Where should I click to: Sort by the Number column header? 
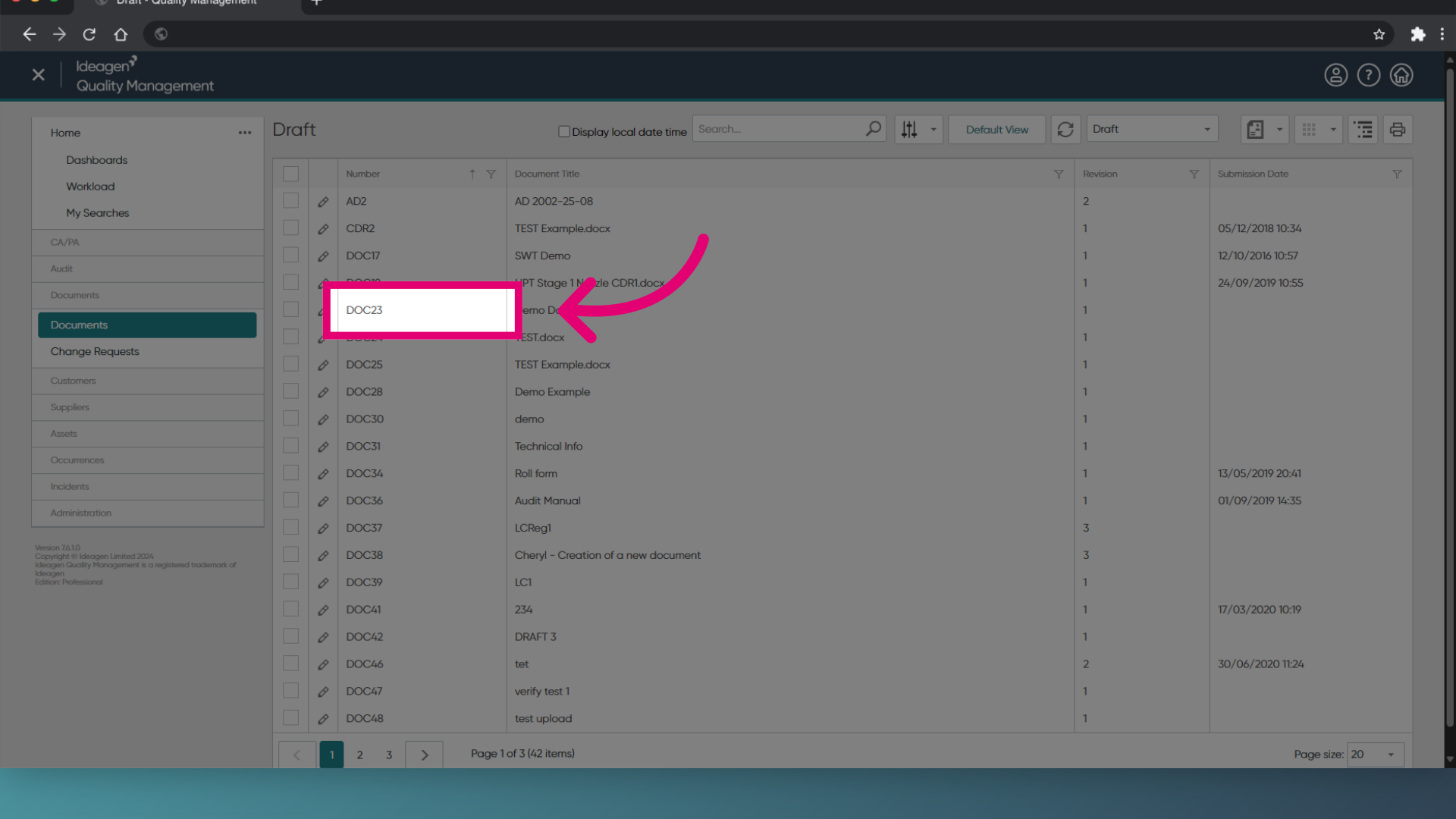[363, 174]
